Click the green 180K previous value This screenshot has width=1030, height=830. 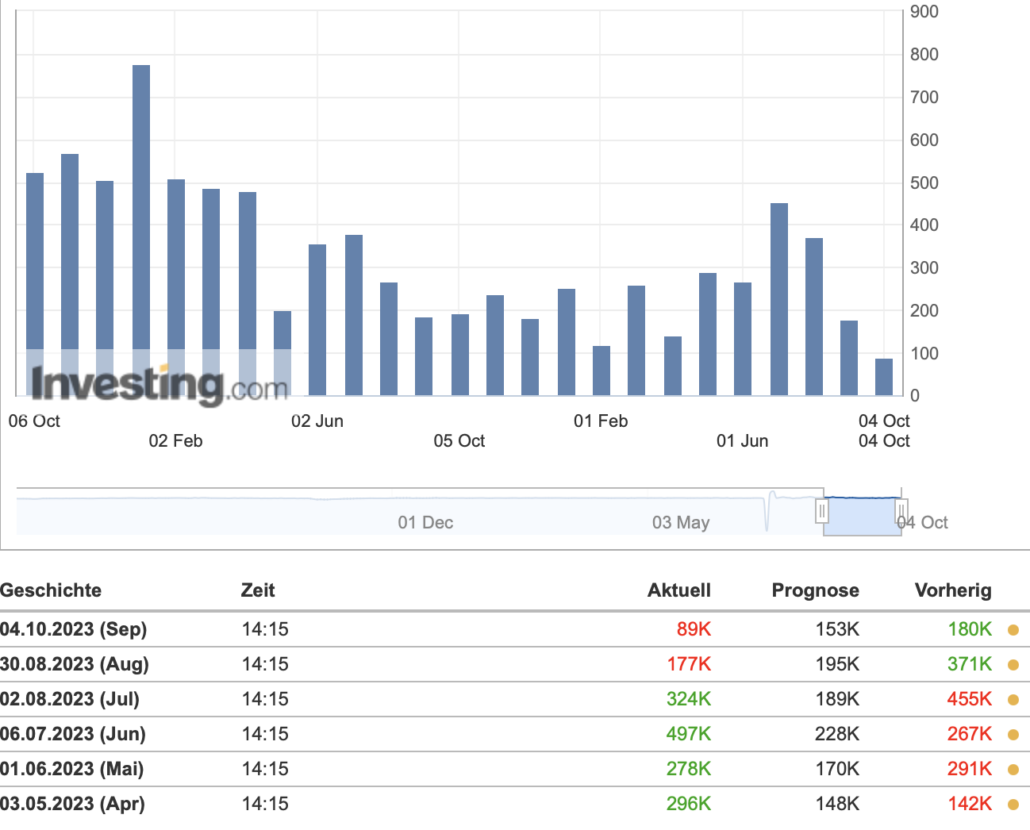970,629
